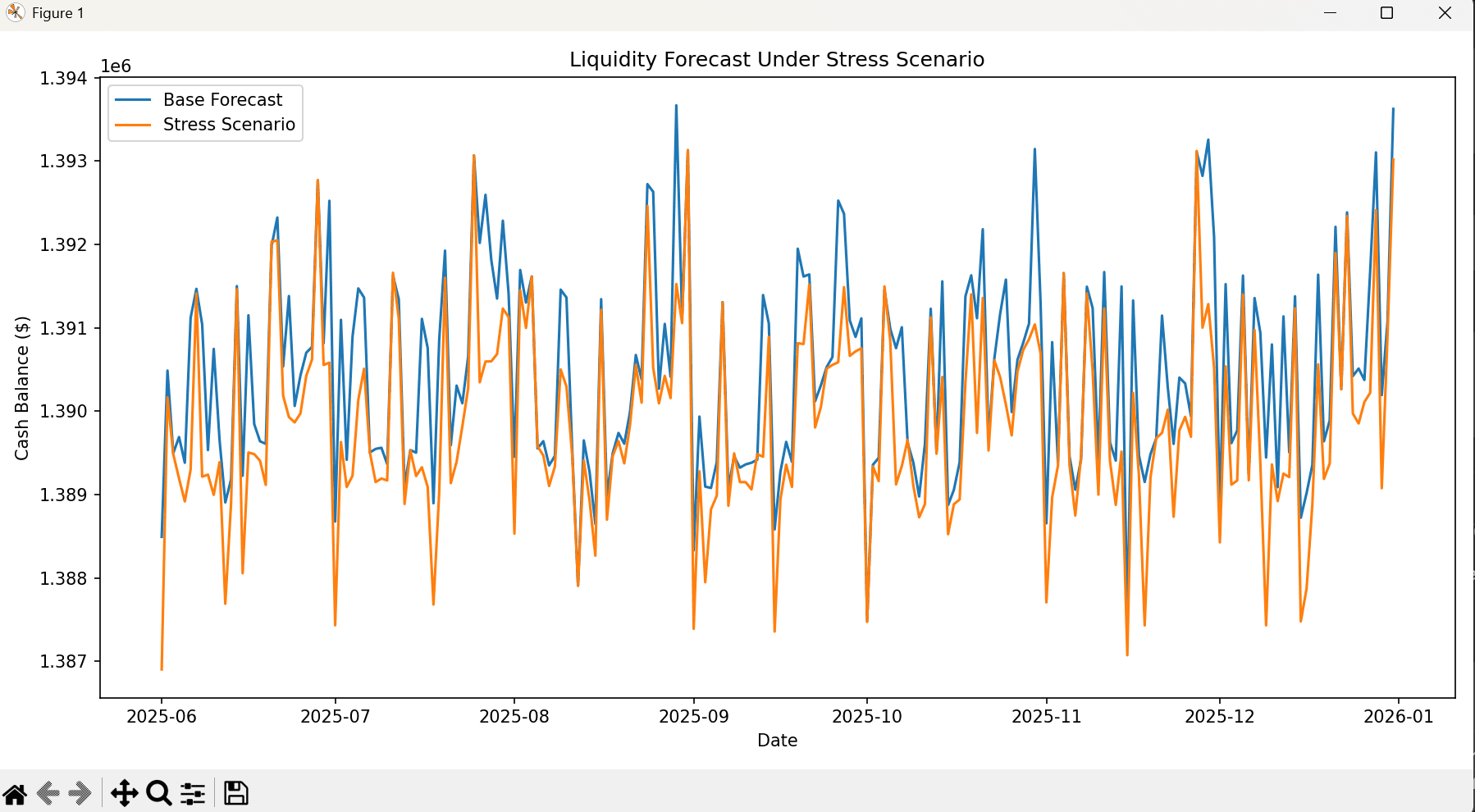Save the figure using the floppy disk
1475x812 pixels.
(236, 793)
